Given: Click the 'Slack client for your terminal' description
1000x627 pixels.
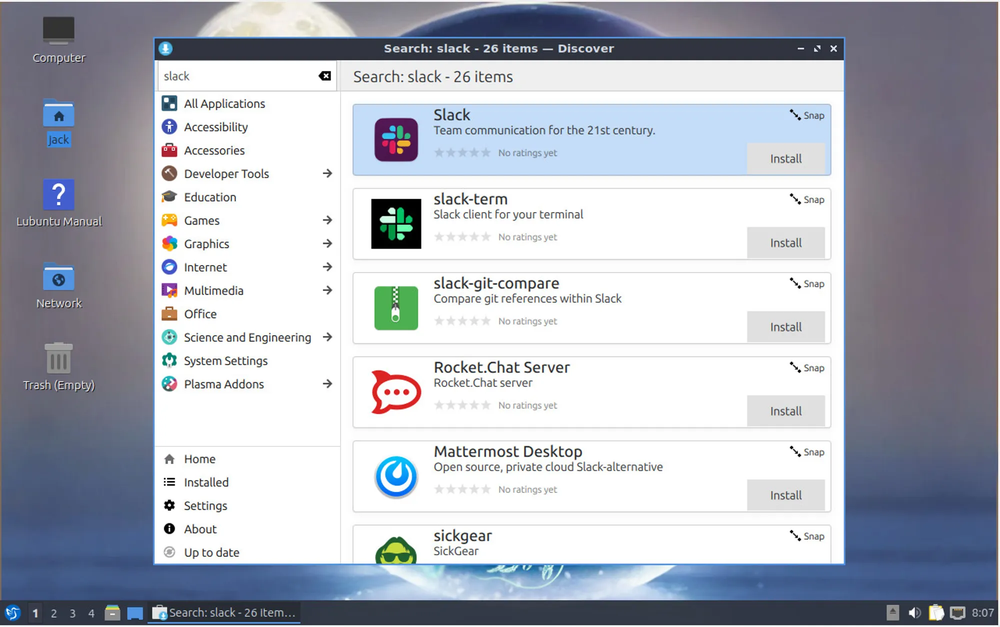Looking at the screenshot, I should 508,214.
